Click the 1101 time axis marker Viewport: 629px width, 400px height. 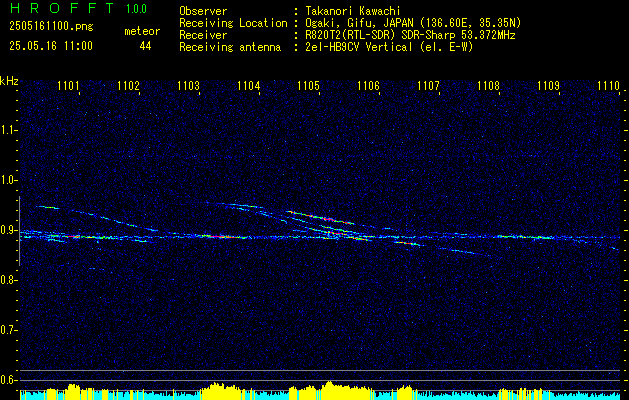tap(68, 85)
